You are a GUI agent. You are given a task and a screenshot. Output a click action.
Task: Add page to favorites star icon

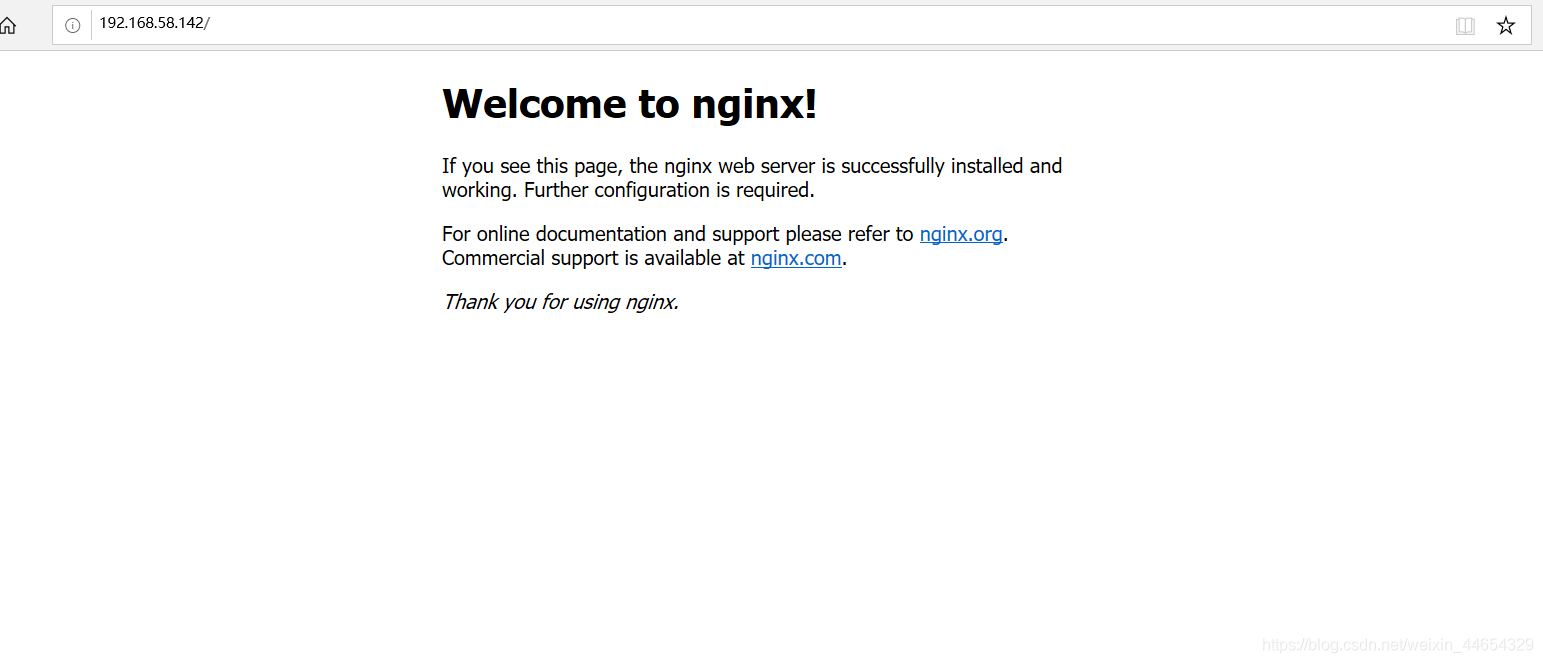coord(1505,26)
